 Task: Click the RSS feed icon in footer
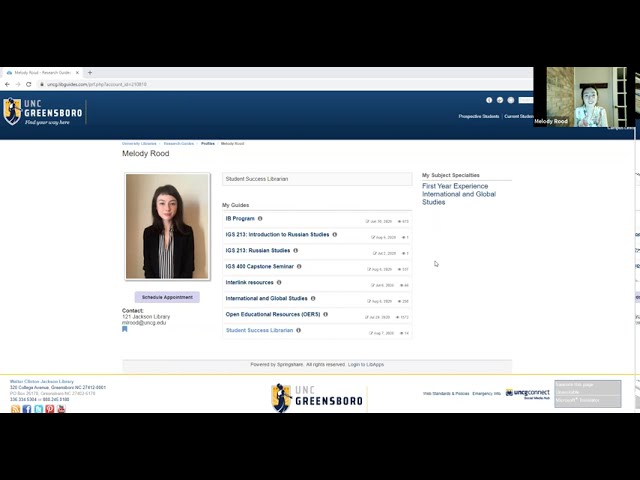pos(15,409)
